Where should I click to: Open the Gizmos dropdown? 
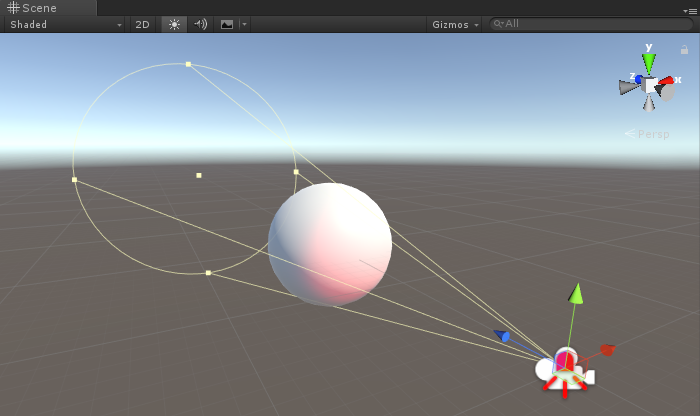click(455, 25)
